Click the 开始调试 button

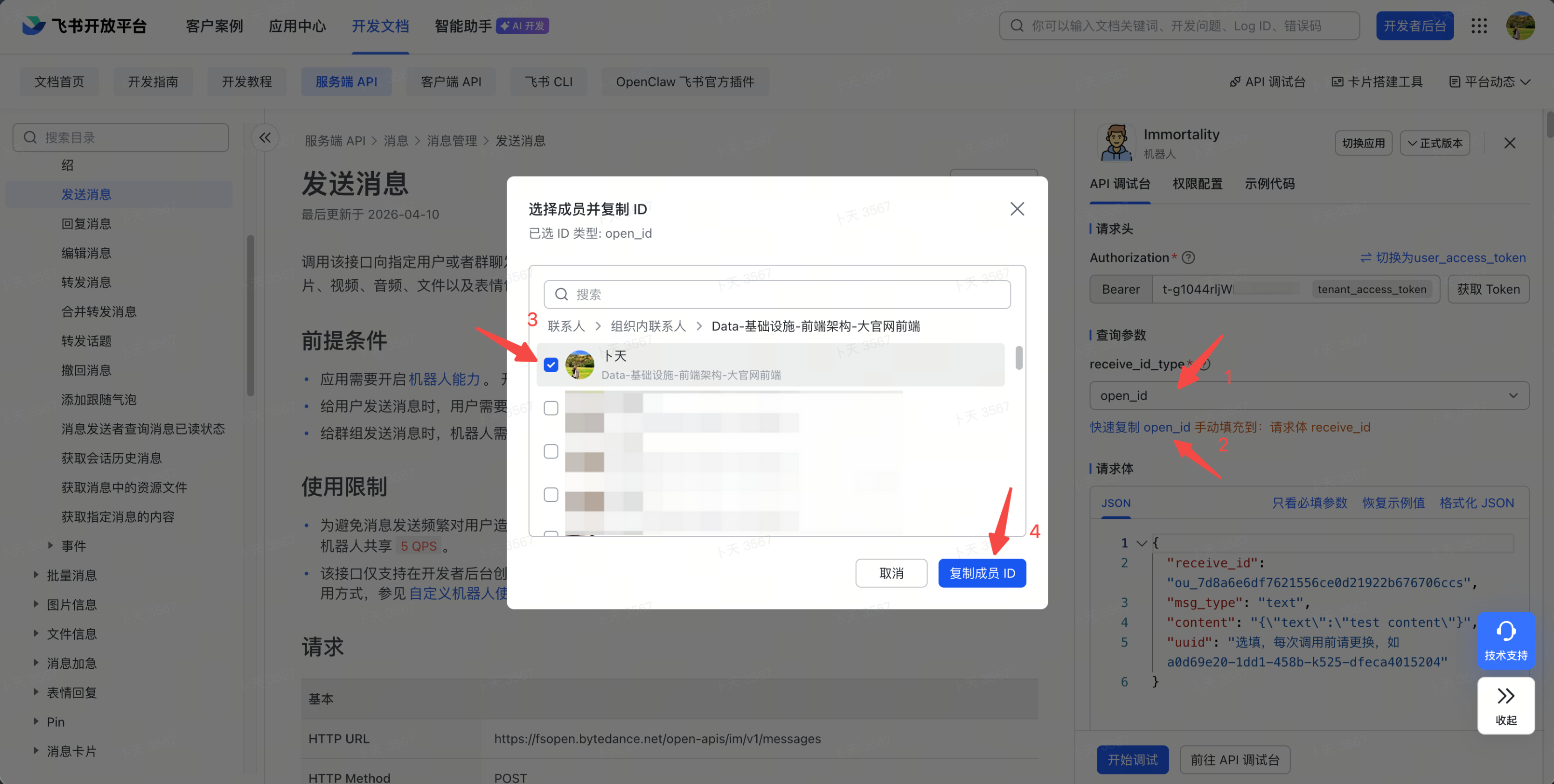pos(1132,760)
